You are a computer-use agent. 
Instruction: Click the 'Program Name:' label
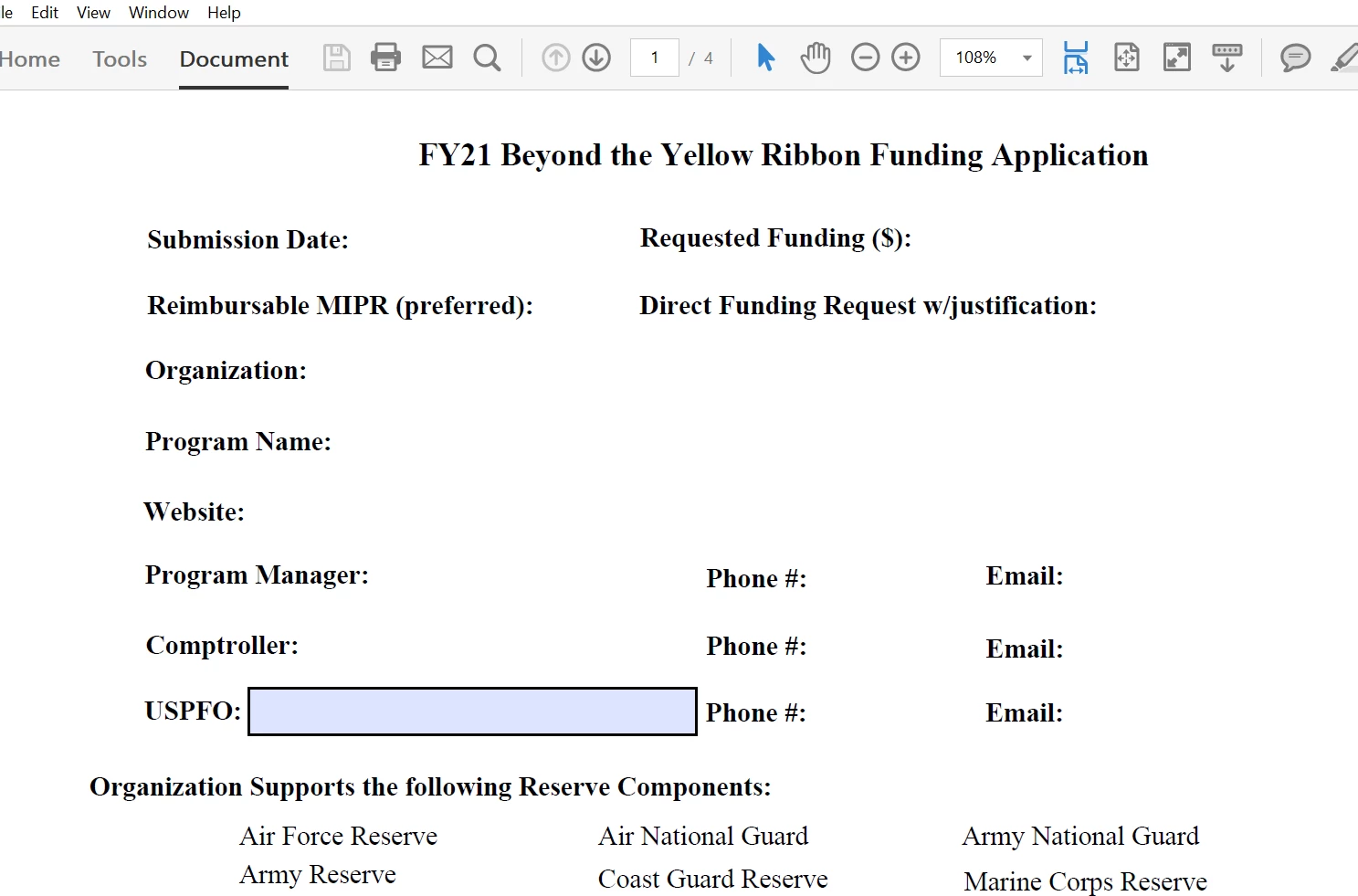pos(238,442)
